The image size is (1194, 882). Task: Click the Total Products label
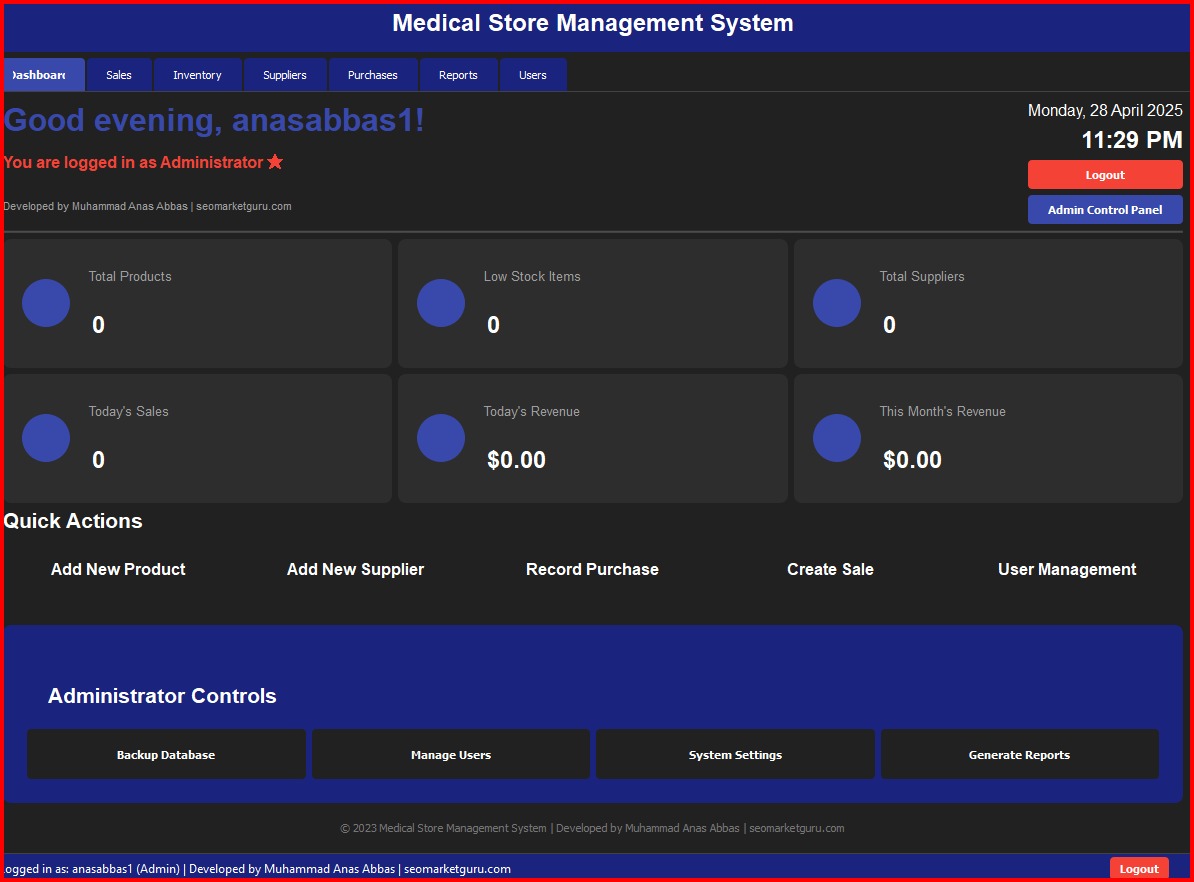point(130,276)
